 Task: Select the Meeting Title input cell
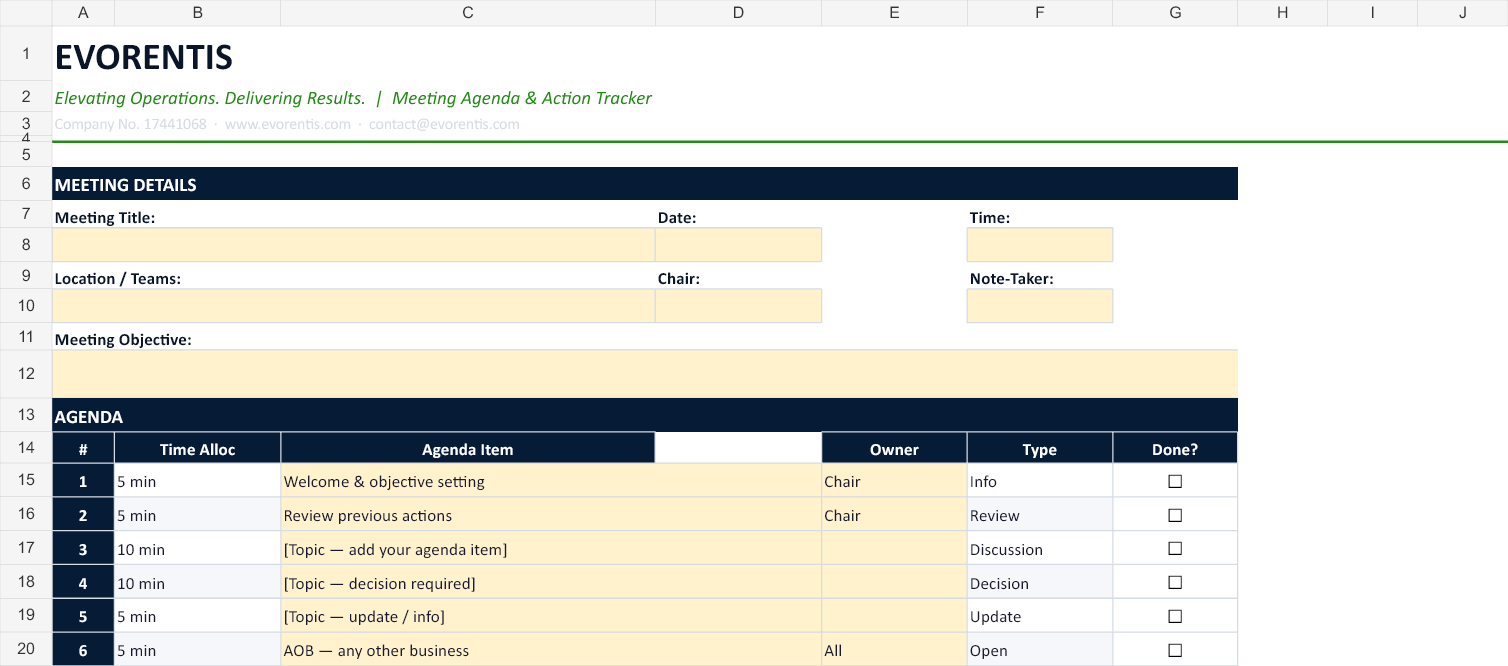(353, 245)
